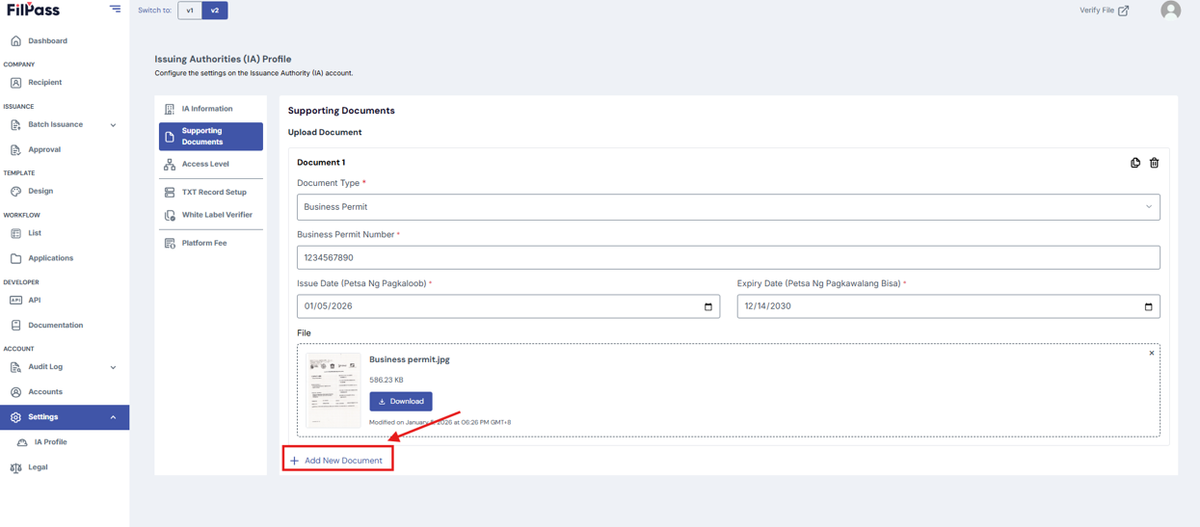Click Recipient person icon
Image resolution: width=1200 pixels, height=527 pixels.
click(x=16, y=83)
